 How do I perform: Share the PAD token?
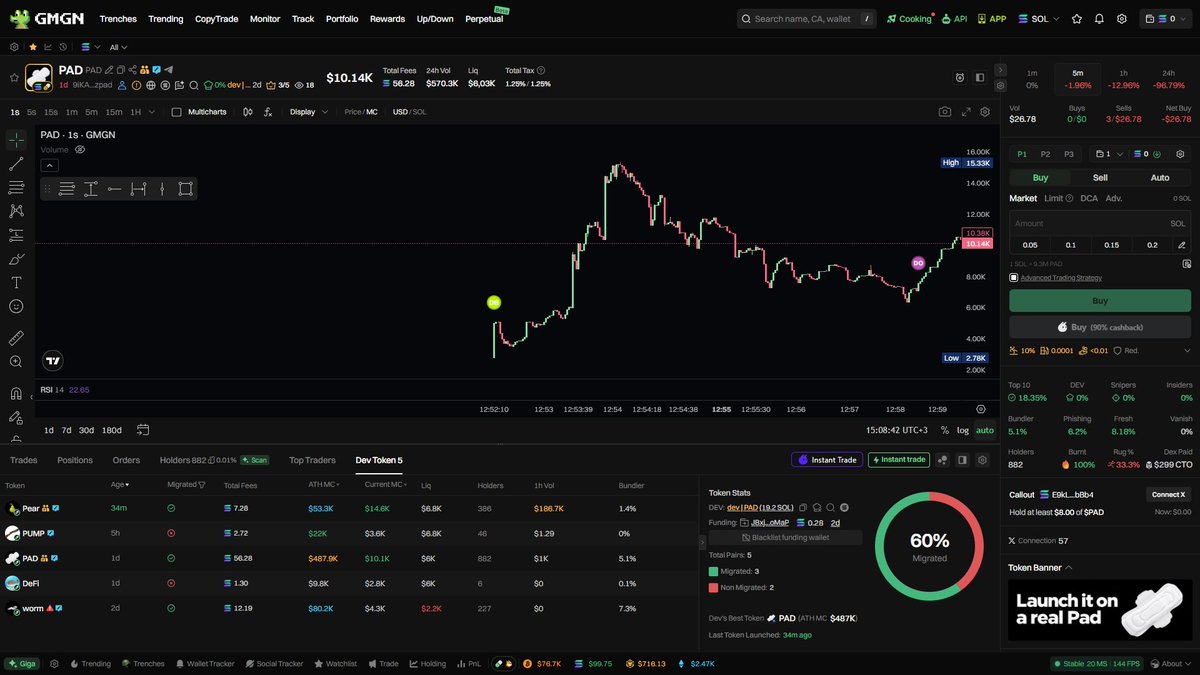(x=132, y=70)
